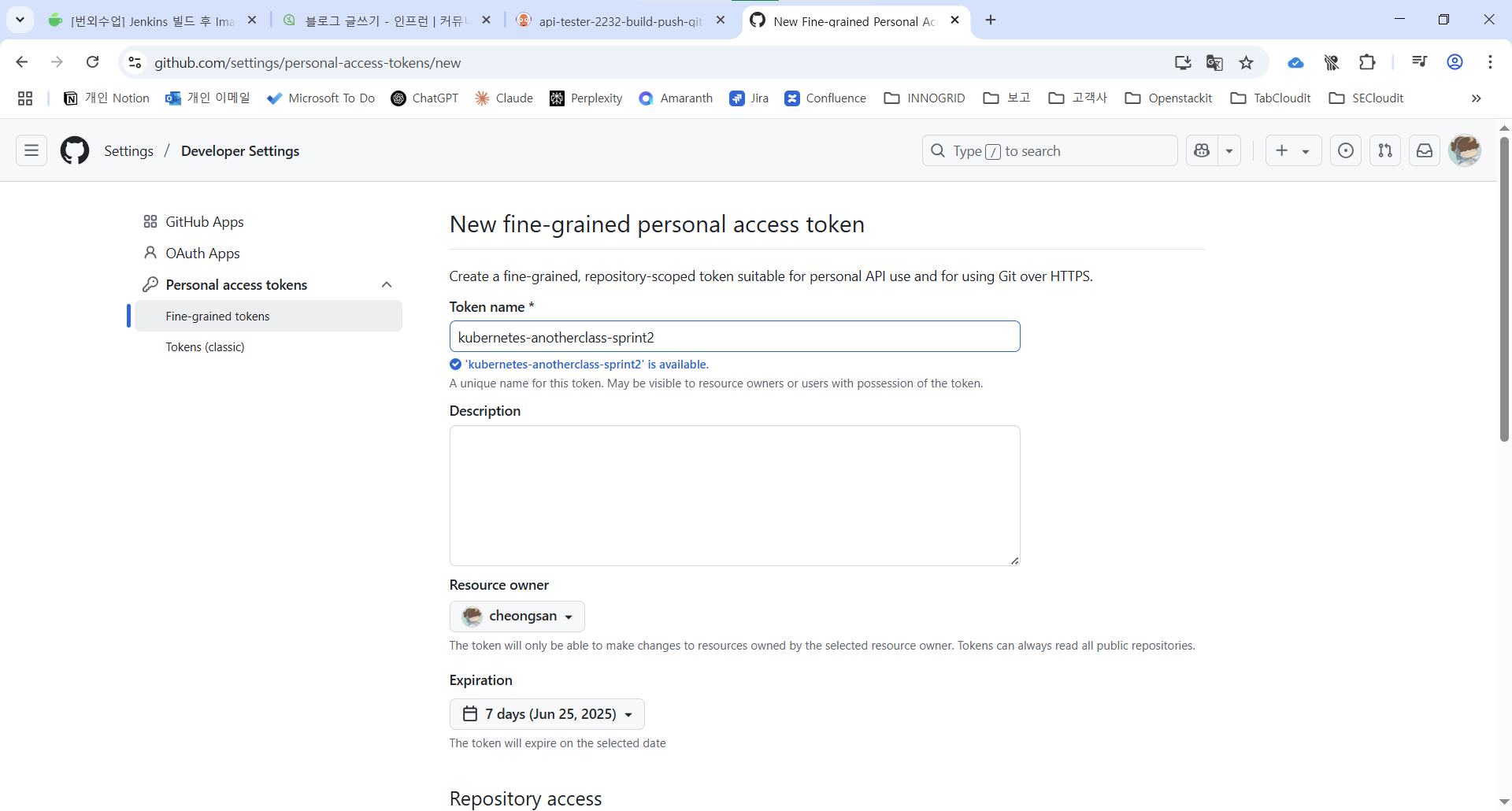
Task: Open the Expiration 7 days dropdown
Action: [547, 714]
